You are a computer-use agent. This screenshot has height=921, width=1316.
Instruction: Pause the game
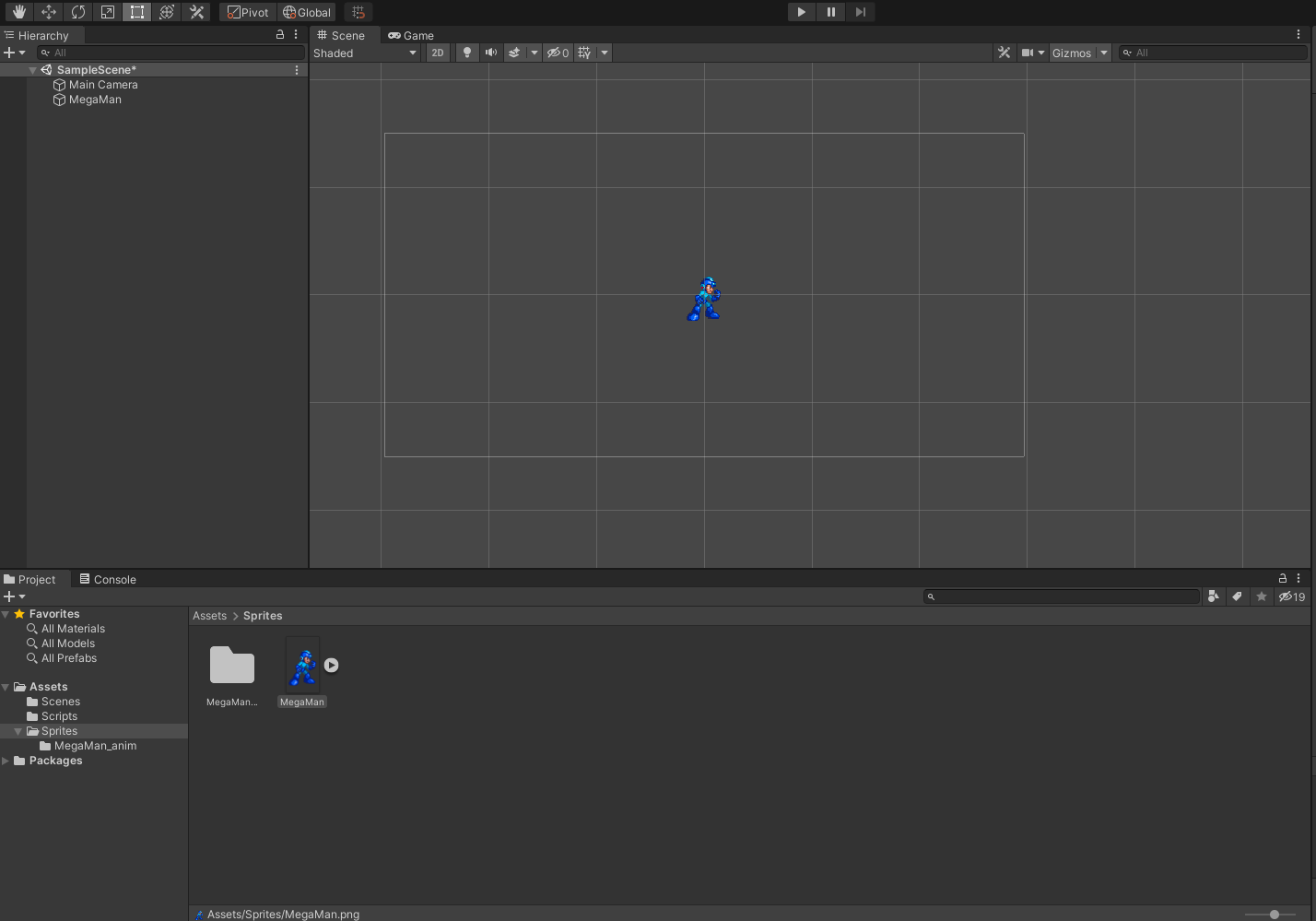tap(831, 12)
